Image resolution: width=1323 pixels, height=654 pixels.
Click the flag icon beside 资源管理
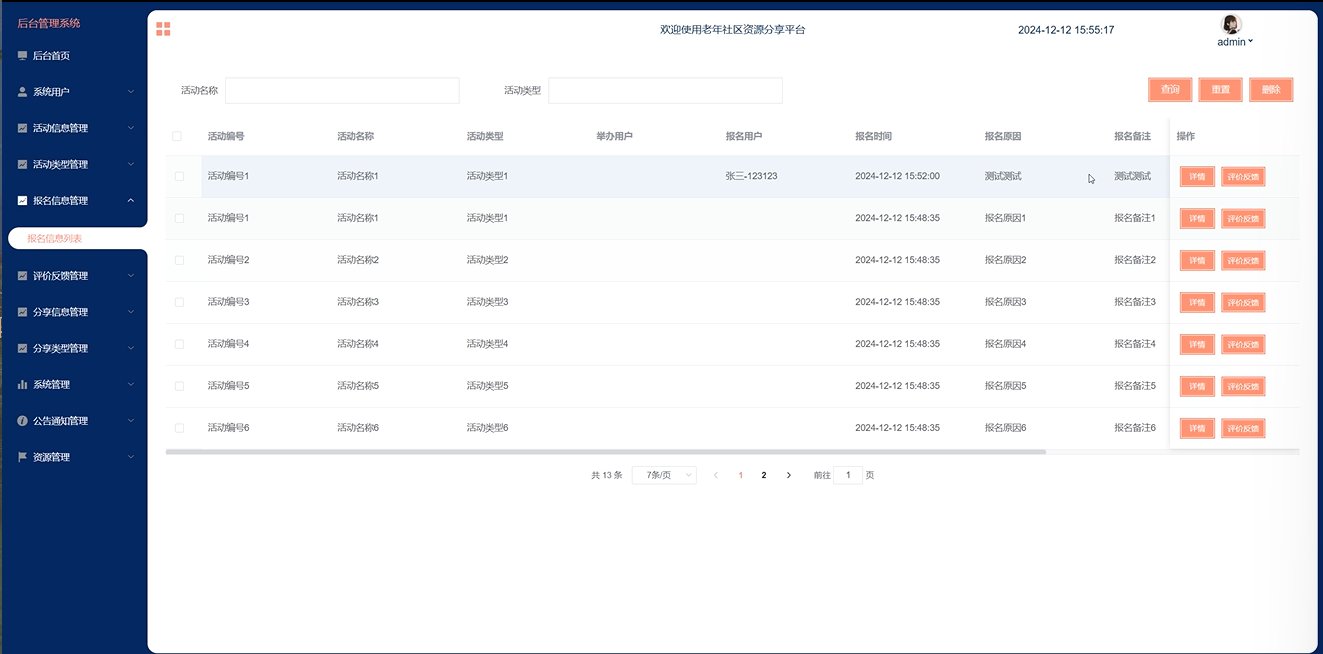coord(22,457)
